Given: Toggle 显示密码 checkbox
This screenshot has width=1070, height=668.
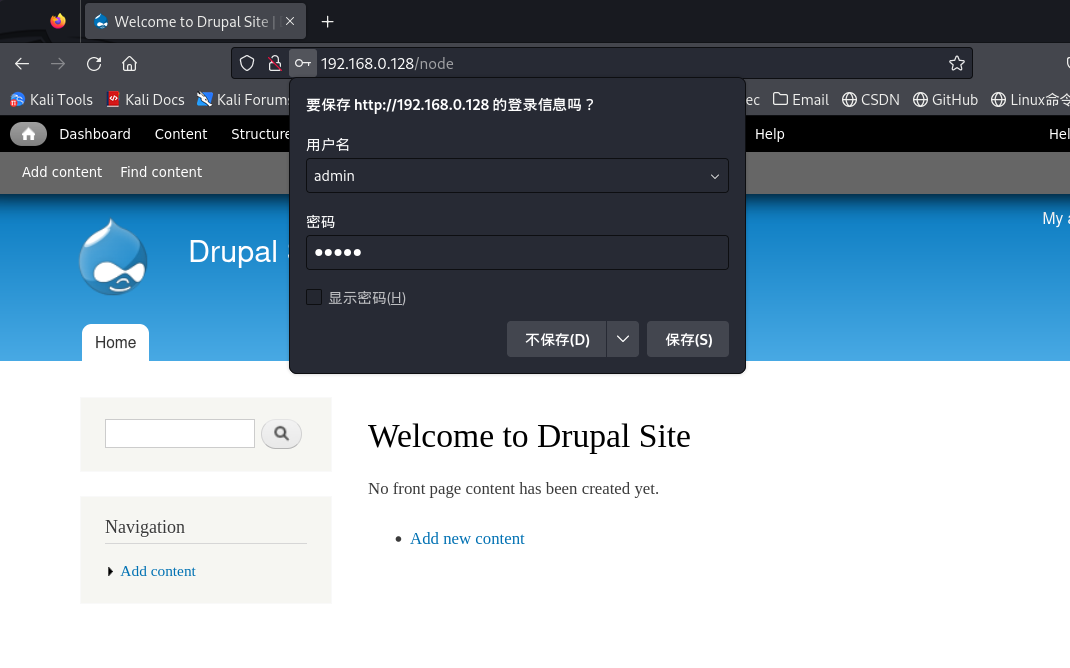Looking at the screenshot, I should [314, 297].
